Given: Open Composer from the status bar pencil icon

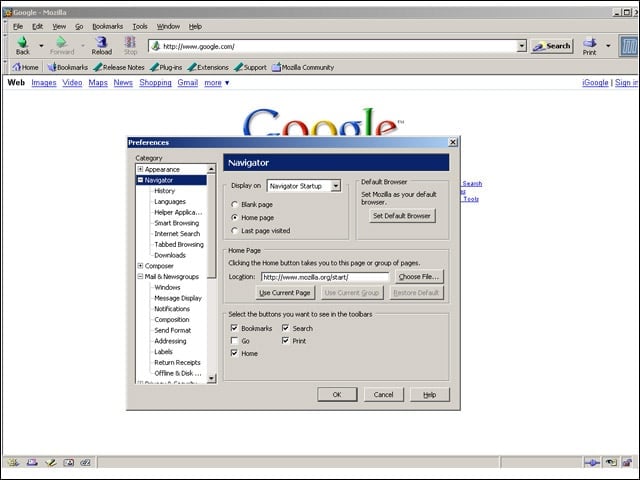Looking at the screenshot, I should [51, 462].
